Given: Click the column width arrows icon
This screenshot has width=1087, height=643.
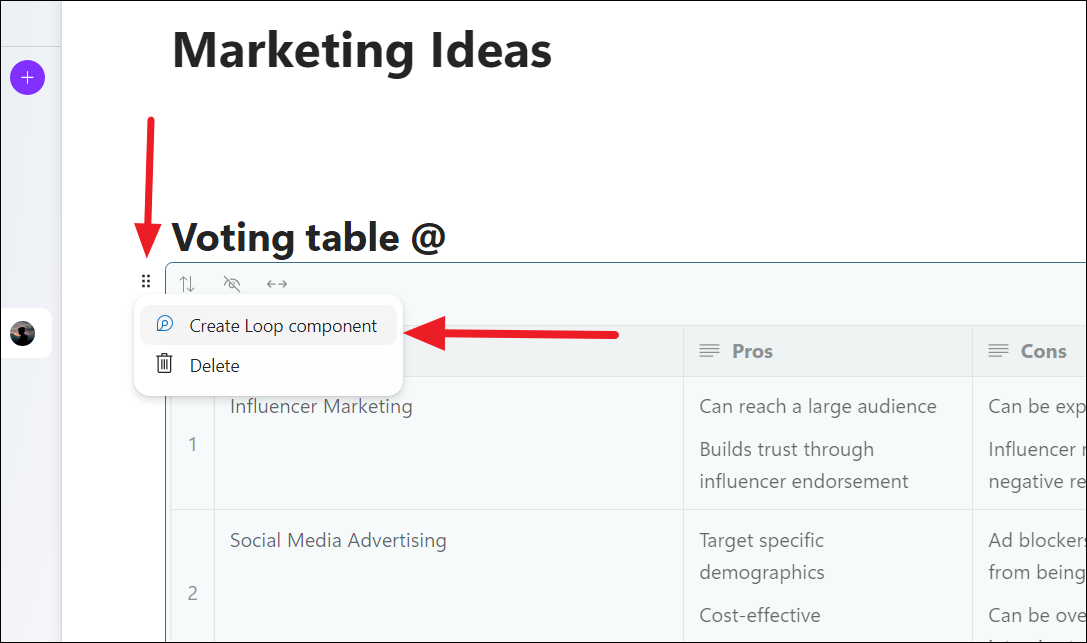Looking at the screenshot, I should 277,284.
